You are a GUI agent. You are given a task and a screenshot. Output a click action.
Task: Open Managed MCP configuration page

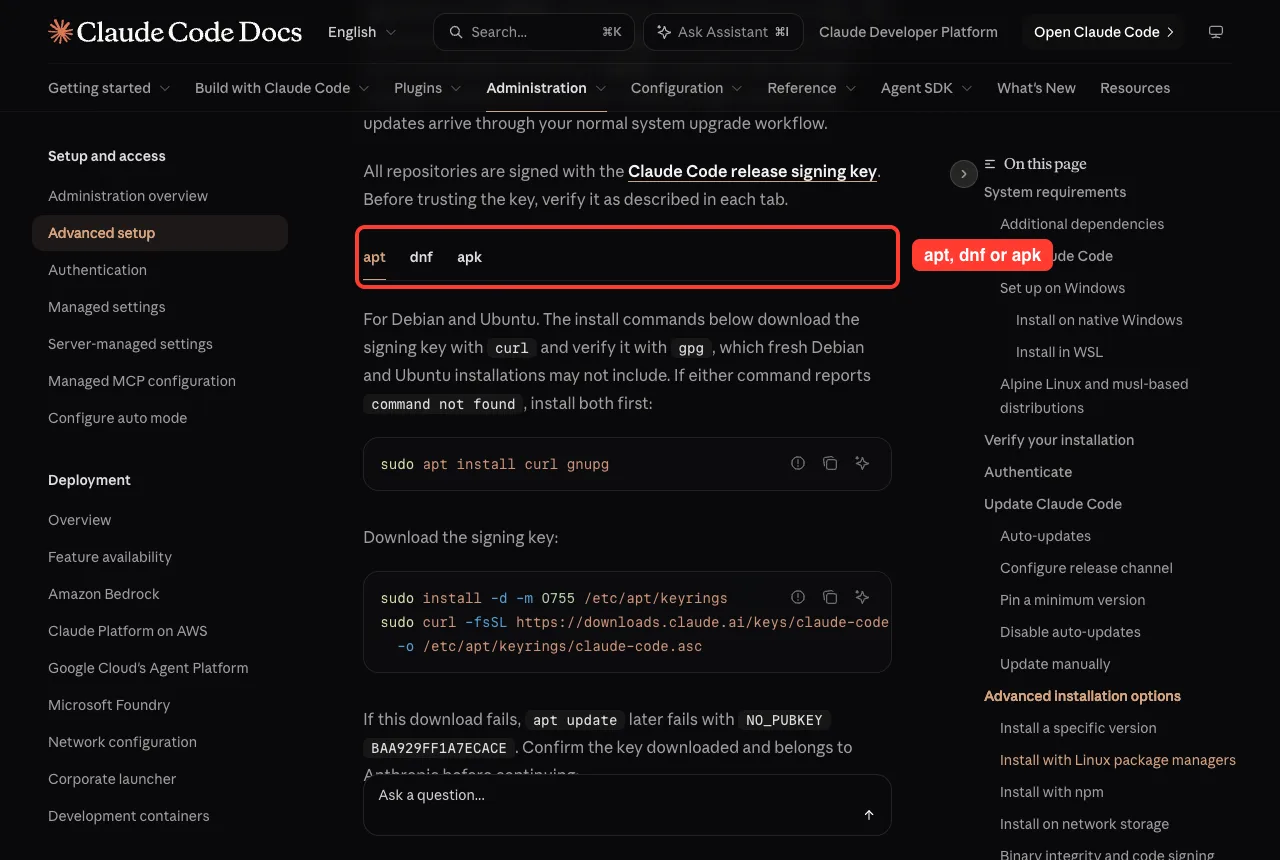pos(142,381)
